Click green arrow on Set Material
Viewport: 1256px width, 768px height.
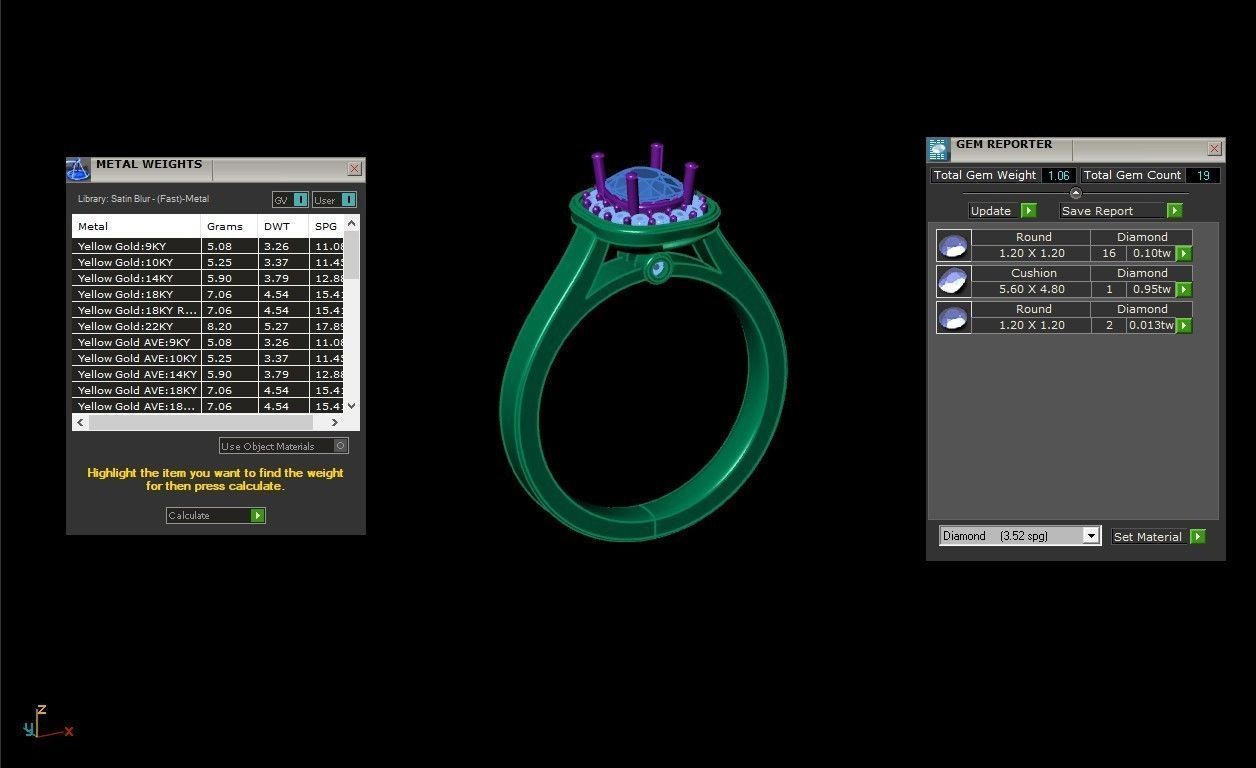point(1197,537)
